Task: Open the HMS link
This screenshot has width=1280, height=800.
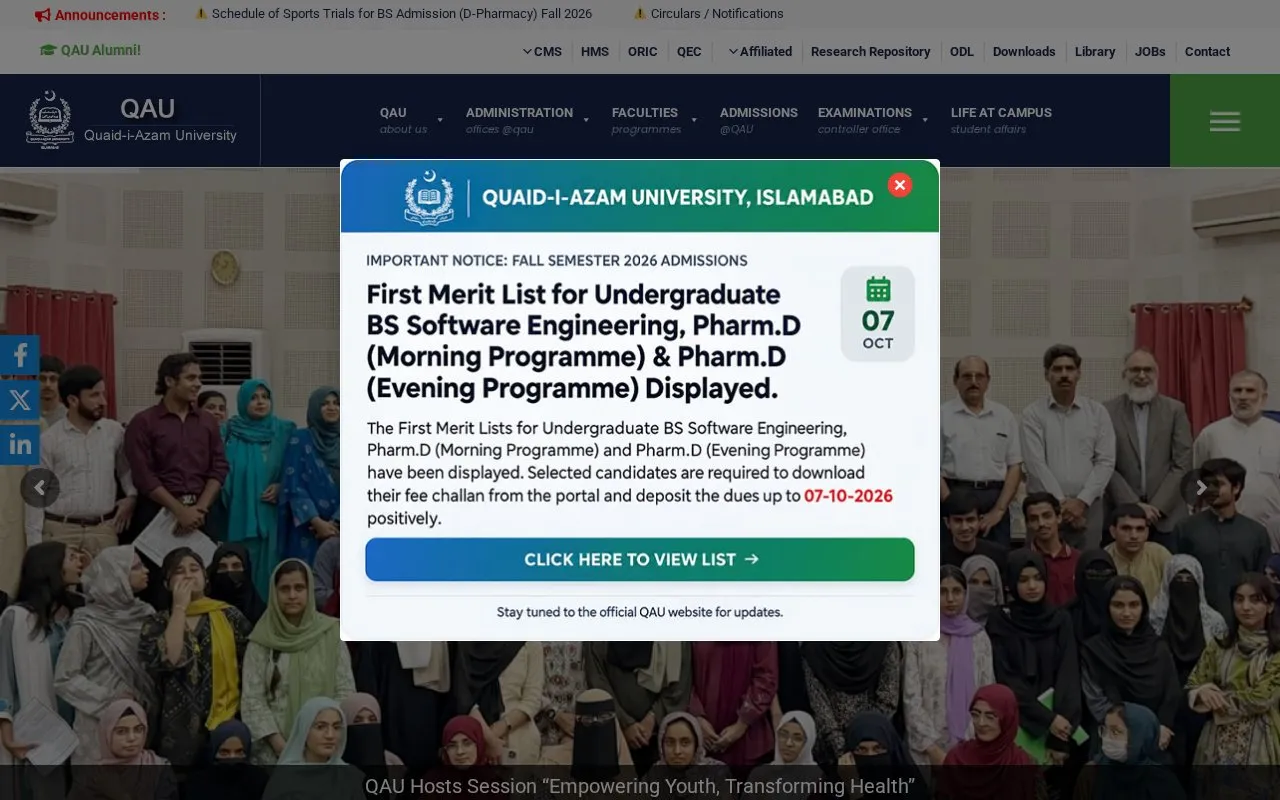Action: (x=595, y=52)
